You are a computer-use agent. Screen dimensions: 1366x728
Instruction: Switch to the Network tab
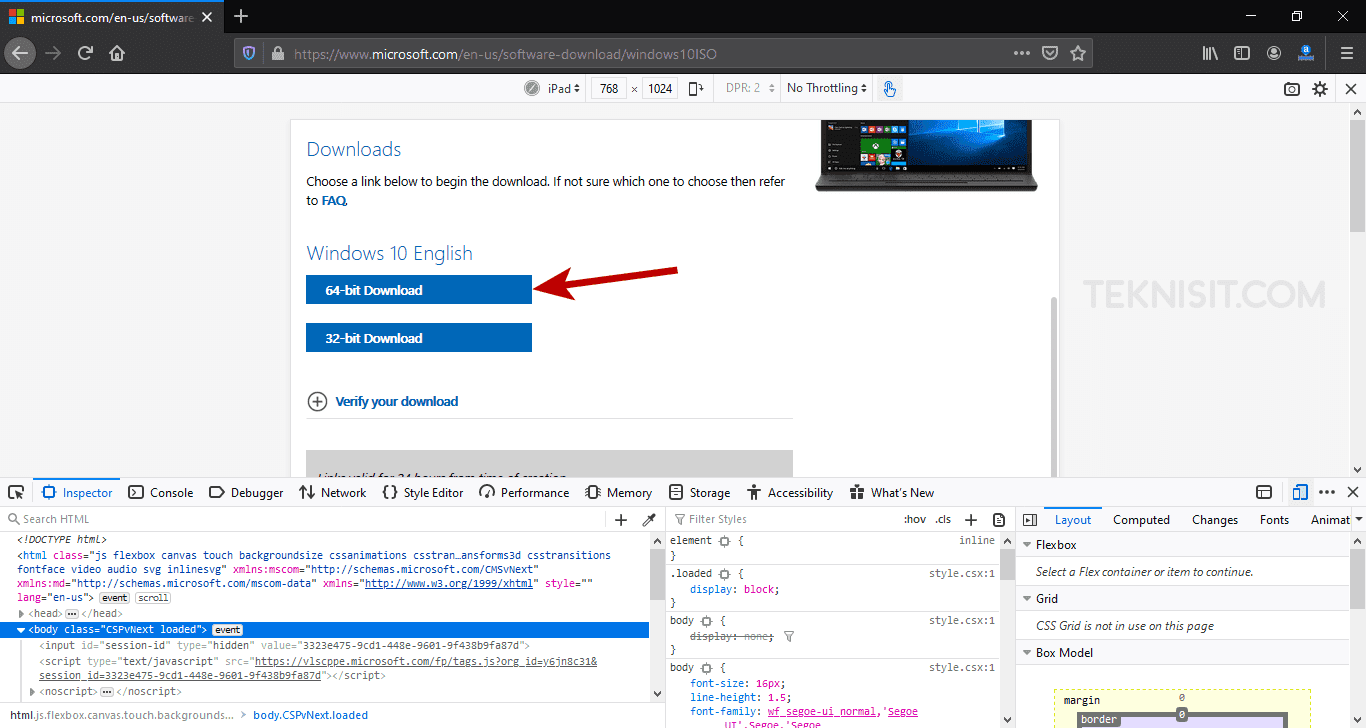pyautogui.click(x=333, y=492)
